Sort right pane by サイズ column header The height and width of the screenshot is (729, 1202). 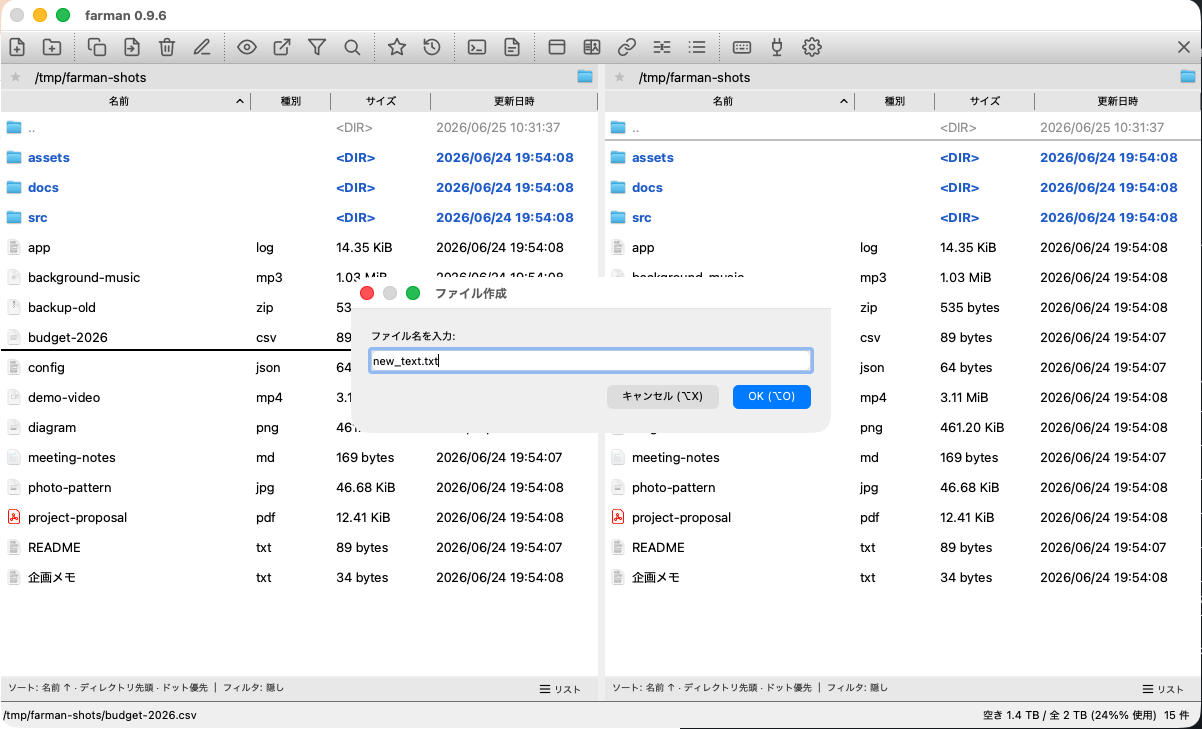click(985, 101)
